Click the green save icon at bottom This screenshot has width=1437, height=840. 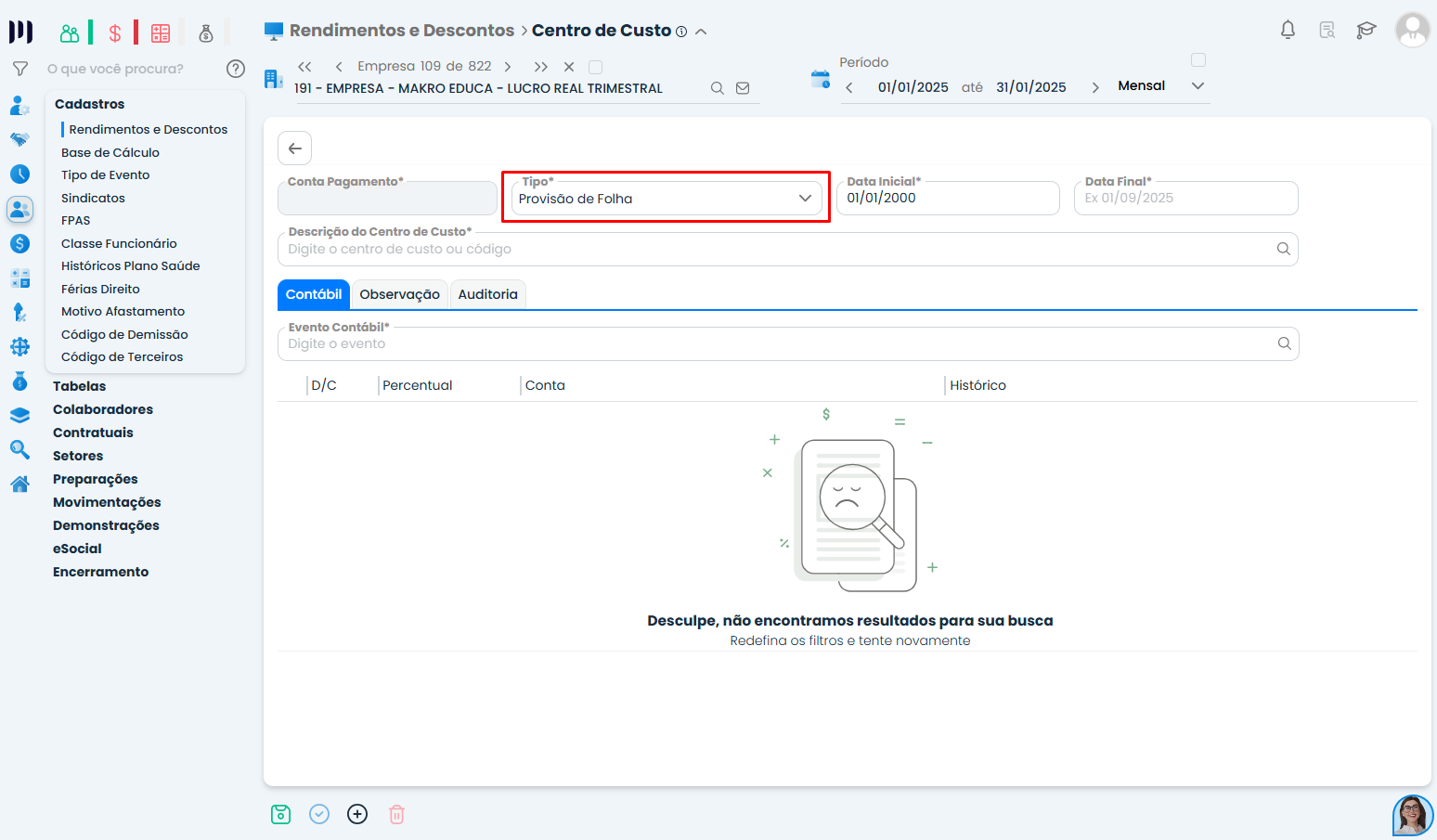coord(280,814)
